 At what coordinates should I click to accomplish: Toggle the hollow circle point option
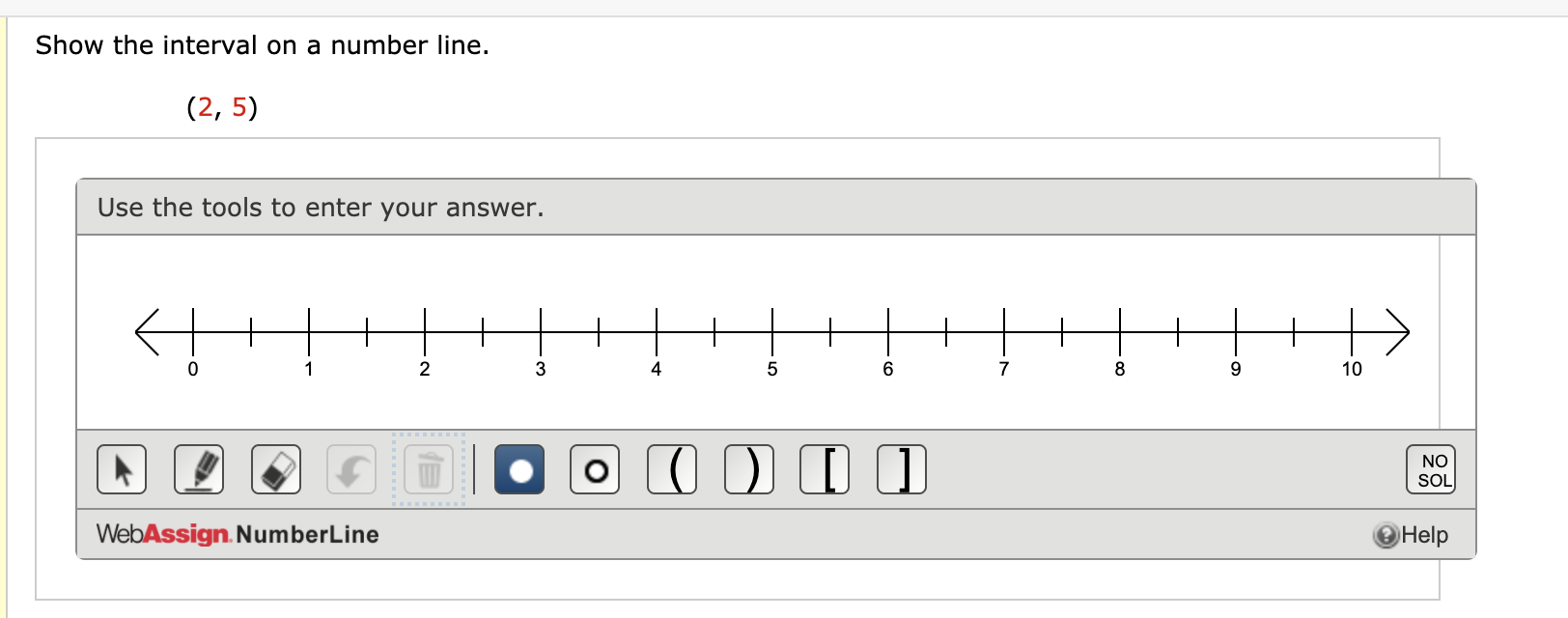point(595,469)
